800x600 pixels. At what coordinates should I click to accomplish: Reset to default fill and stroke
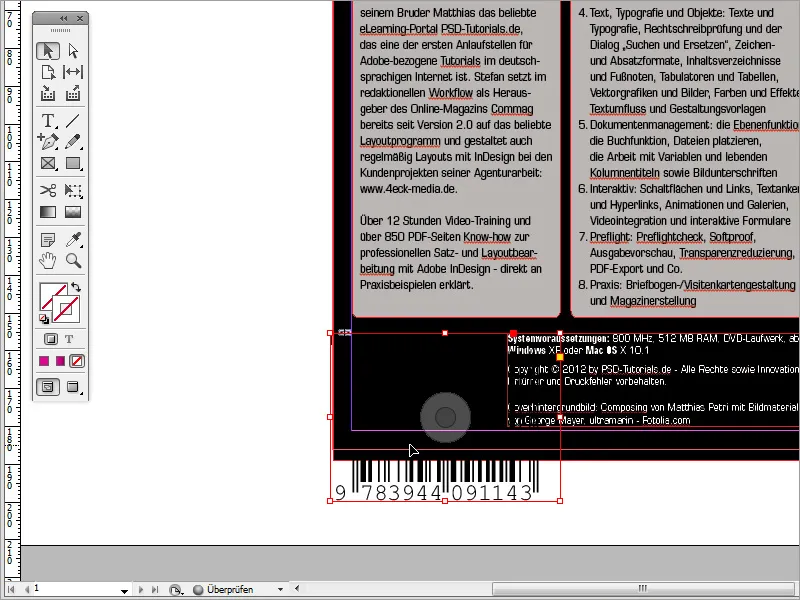(44, 319)
